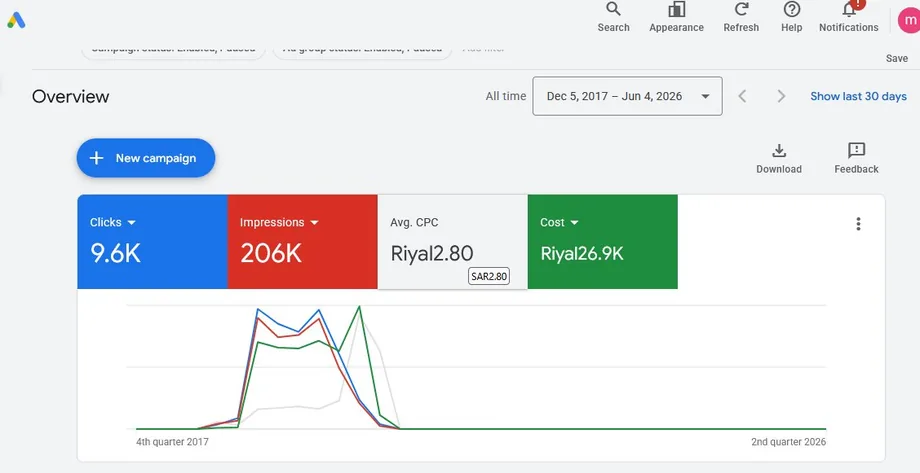
Task: Click the SAR2.80 tooltip
Action: click(489, 276)
